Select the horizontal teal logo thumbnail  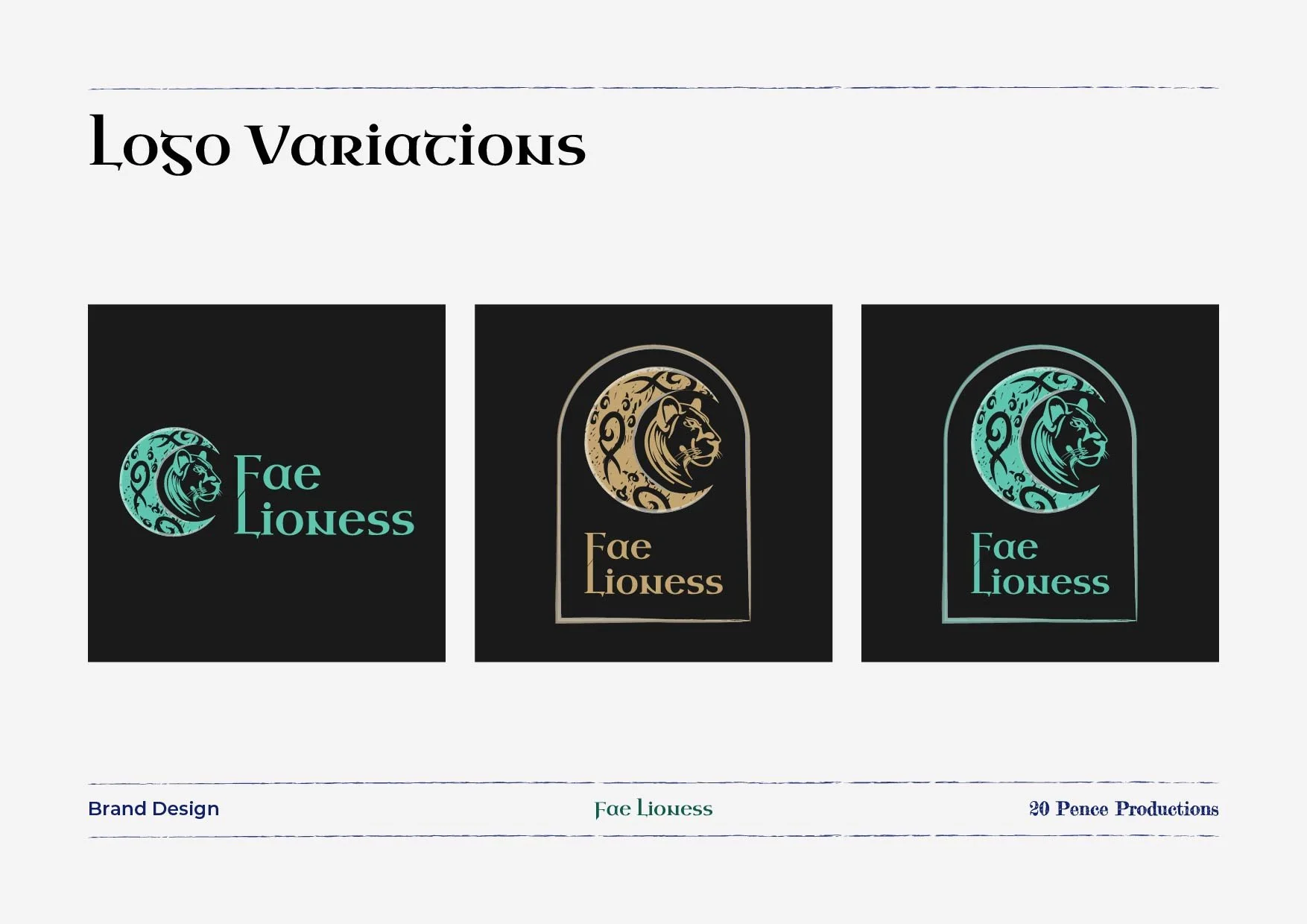(x=267, y=483)
